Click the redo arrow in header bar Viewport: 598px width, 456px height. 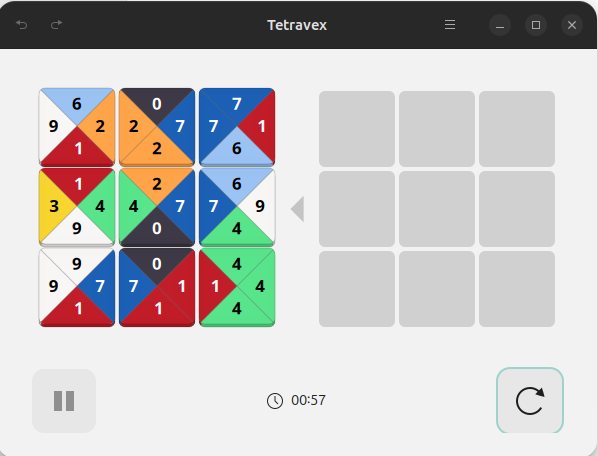[56, 25]
